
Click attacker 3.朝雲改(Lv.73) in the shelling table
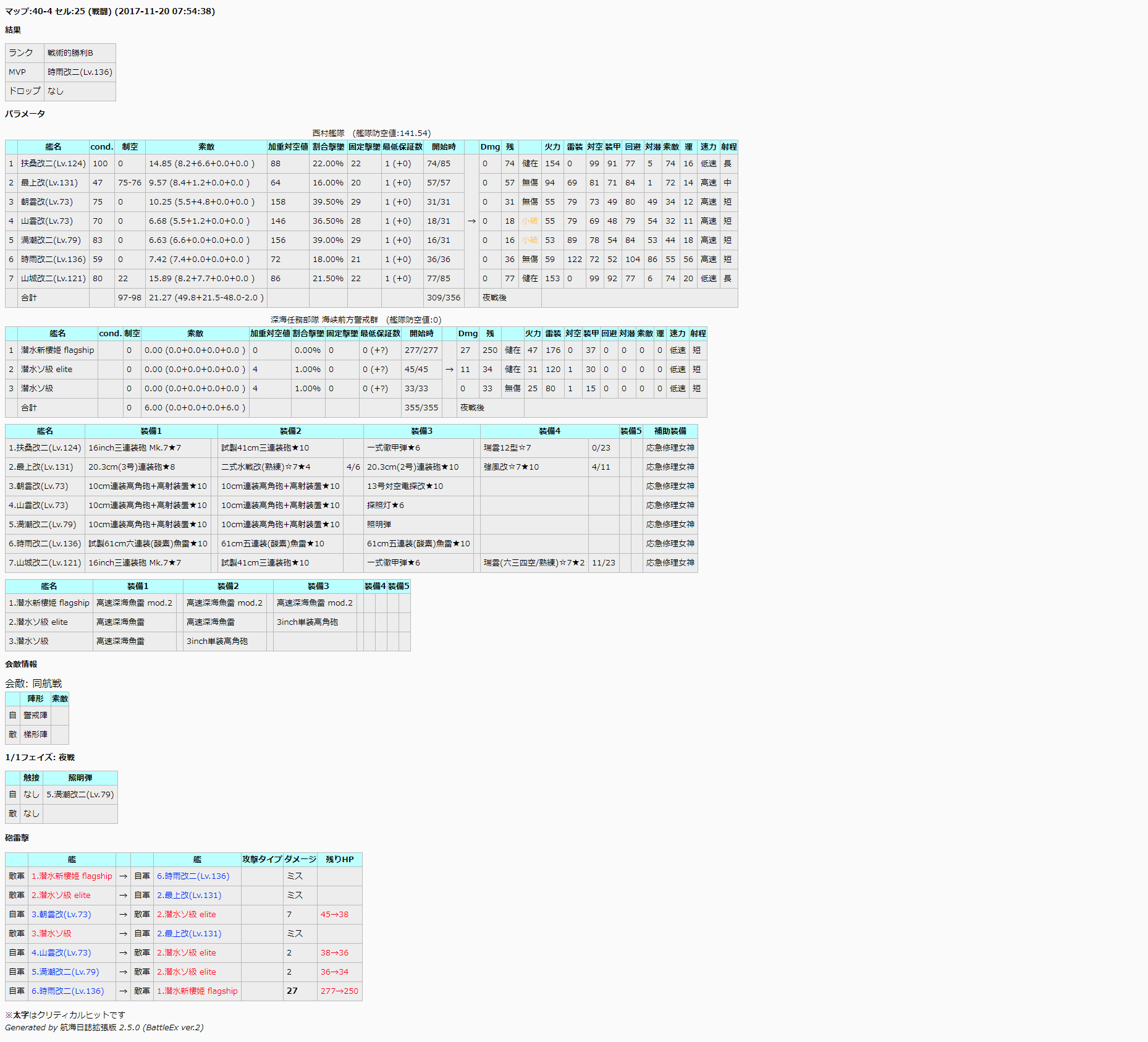61,915
